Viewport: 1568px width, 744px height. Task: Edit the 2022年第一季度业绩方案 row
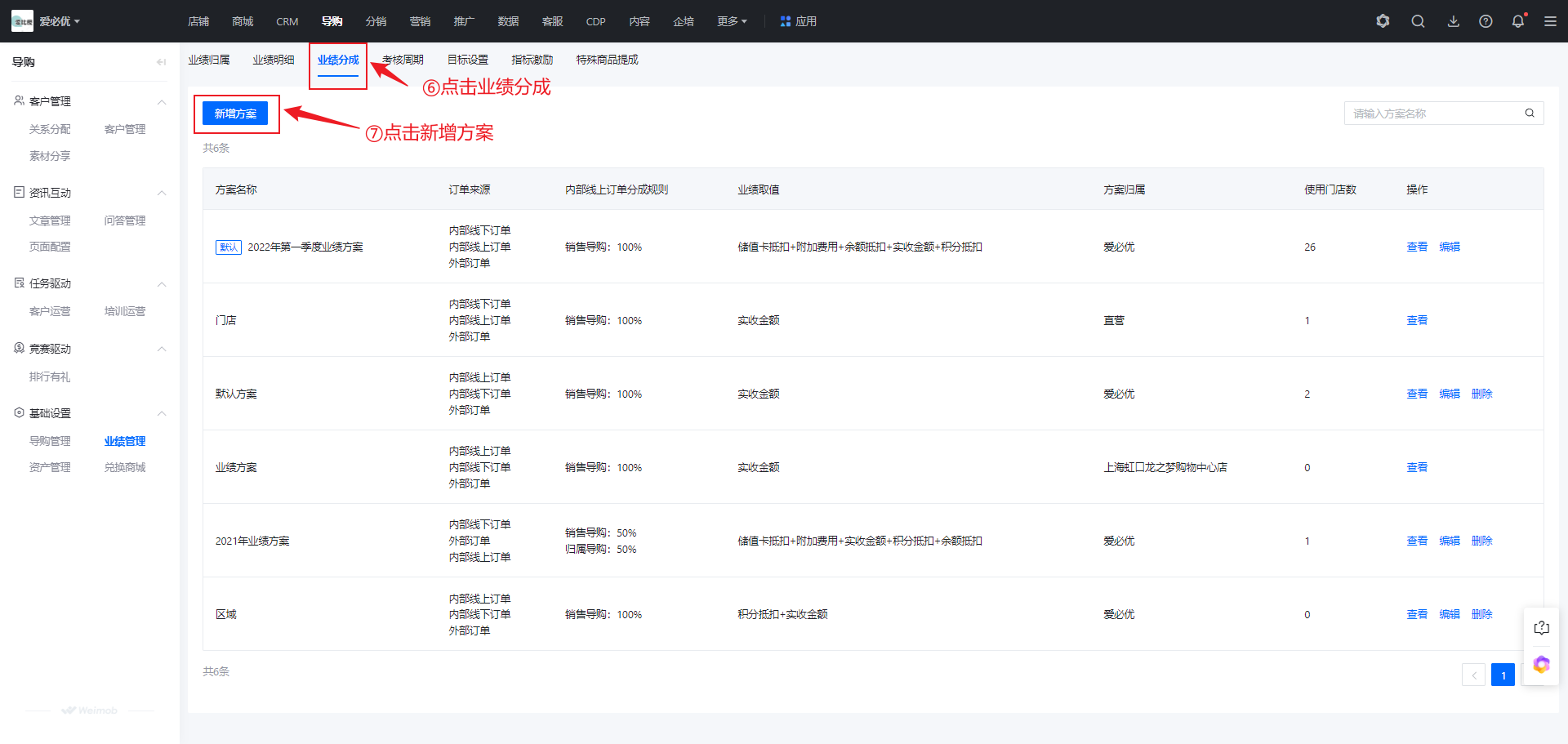[1450, 247]
